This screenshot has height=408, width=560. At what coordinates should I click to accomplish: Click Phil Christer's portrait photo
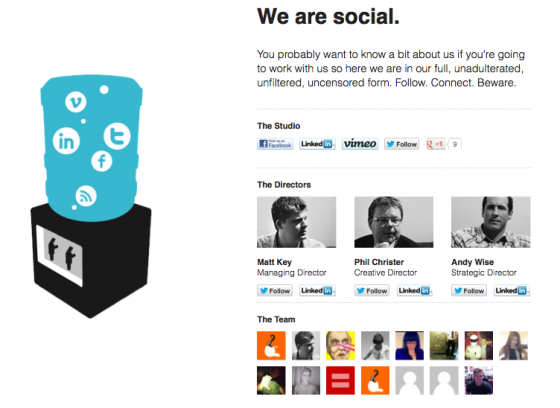pos(394,222)
